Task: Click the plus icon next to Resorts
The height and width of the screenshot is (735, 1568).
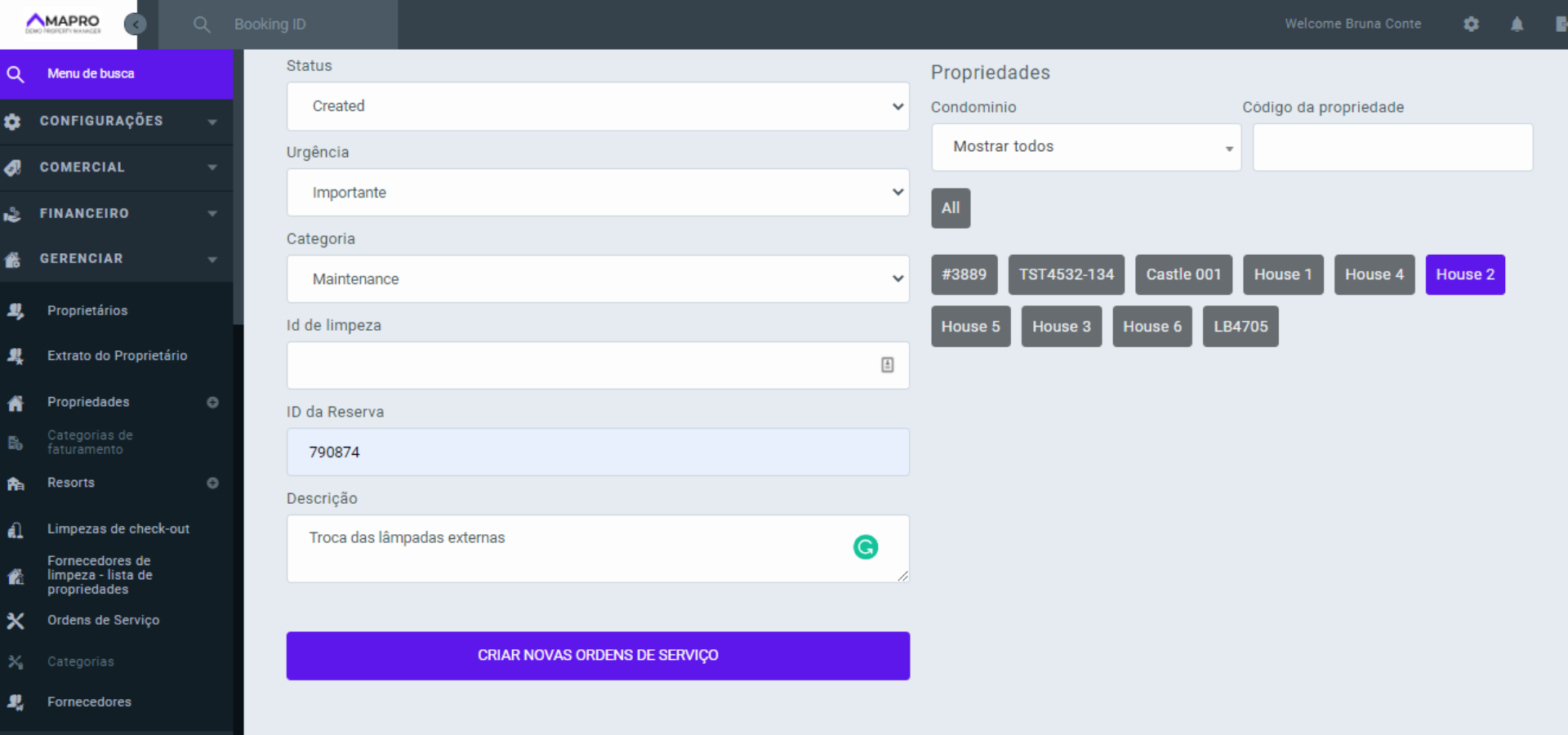Action: tap(212, 483)
